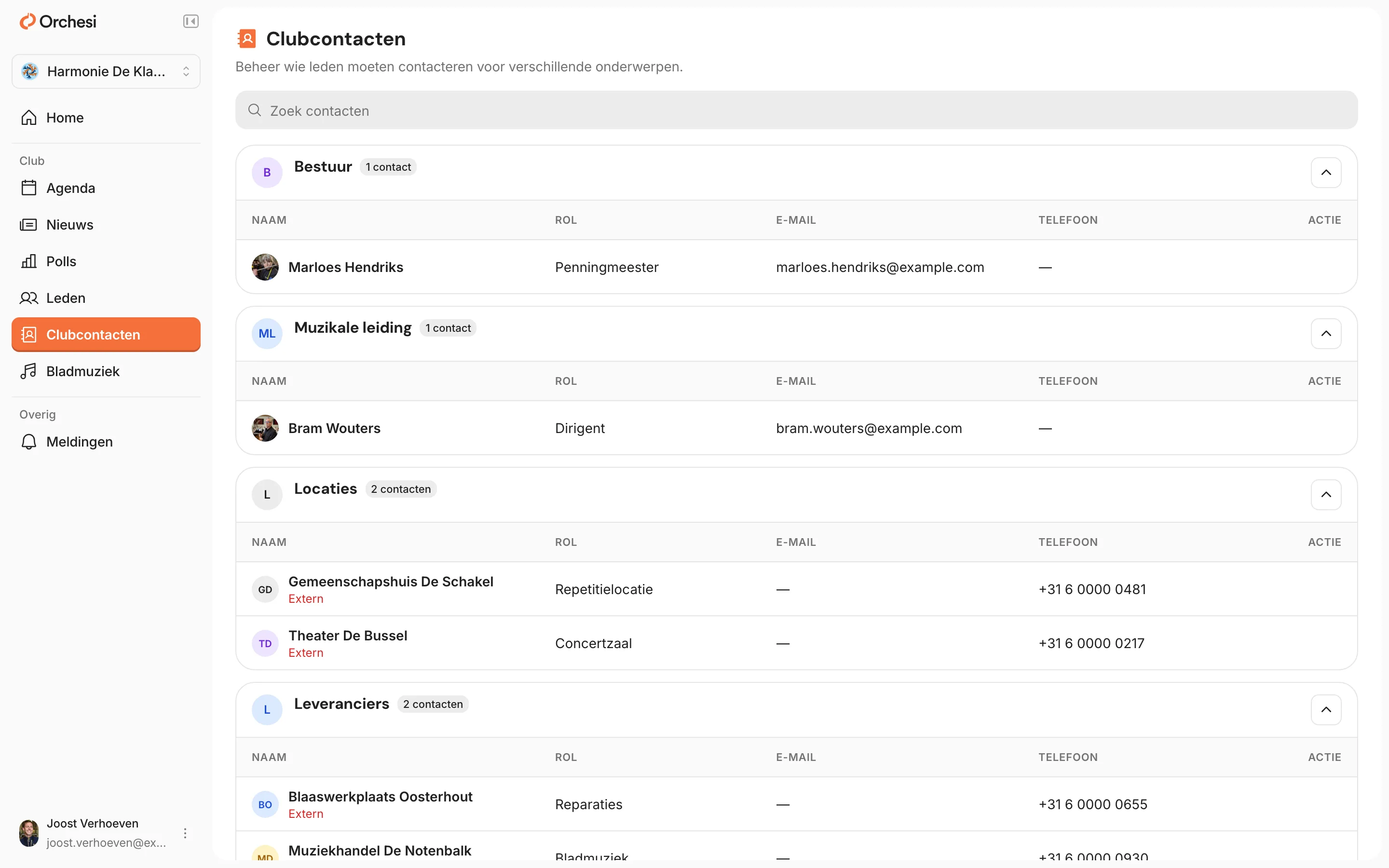Screen dimensions: 1389x868
Task: Click bram.wouters@example.com email
Action: point(869,428)
